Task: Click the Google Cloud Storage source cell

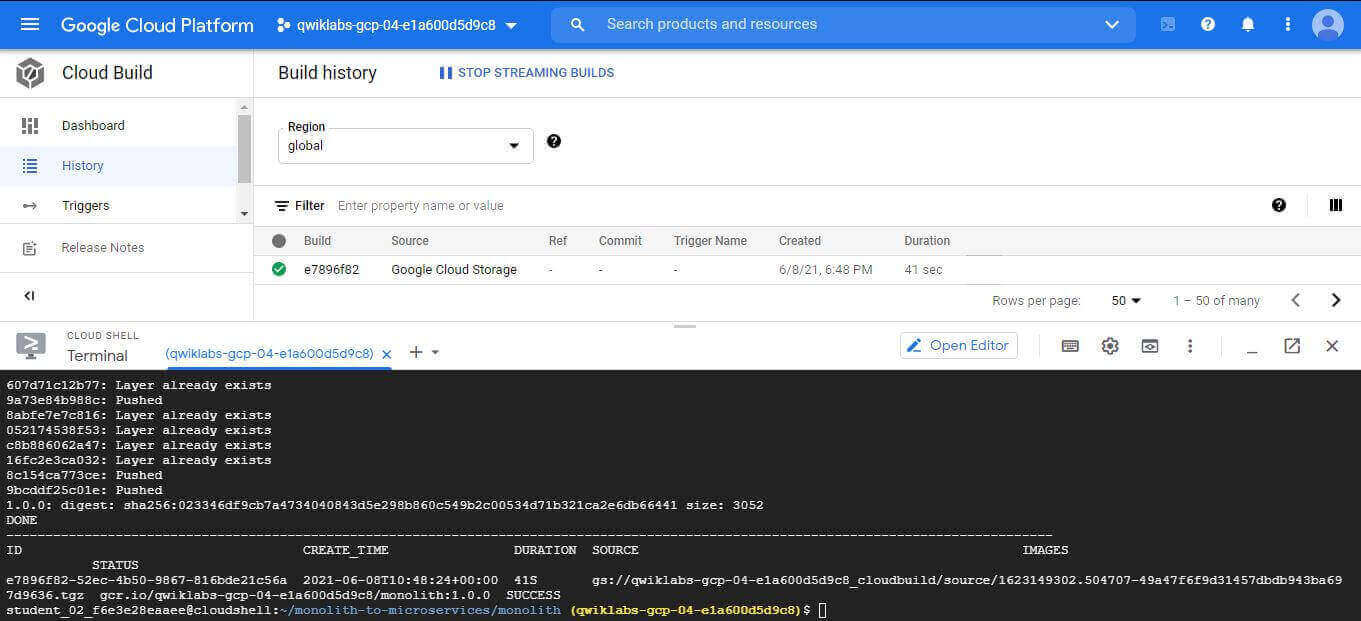Action: tap(454, 269)
